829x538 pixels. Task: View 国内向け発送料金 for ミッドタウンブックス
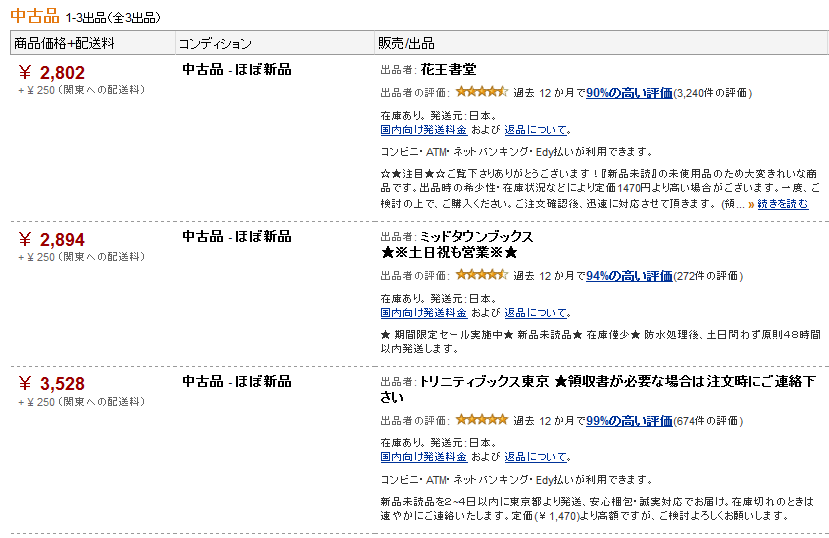[423, 313]
